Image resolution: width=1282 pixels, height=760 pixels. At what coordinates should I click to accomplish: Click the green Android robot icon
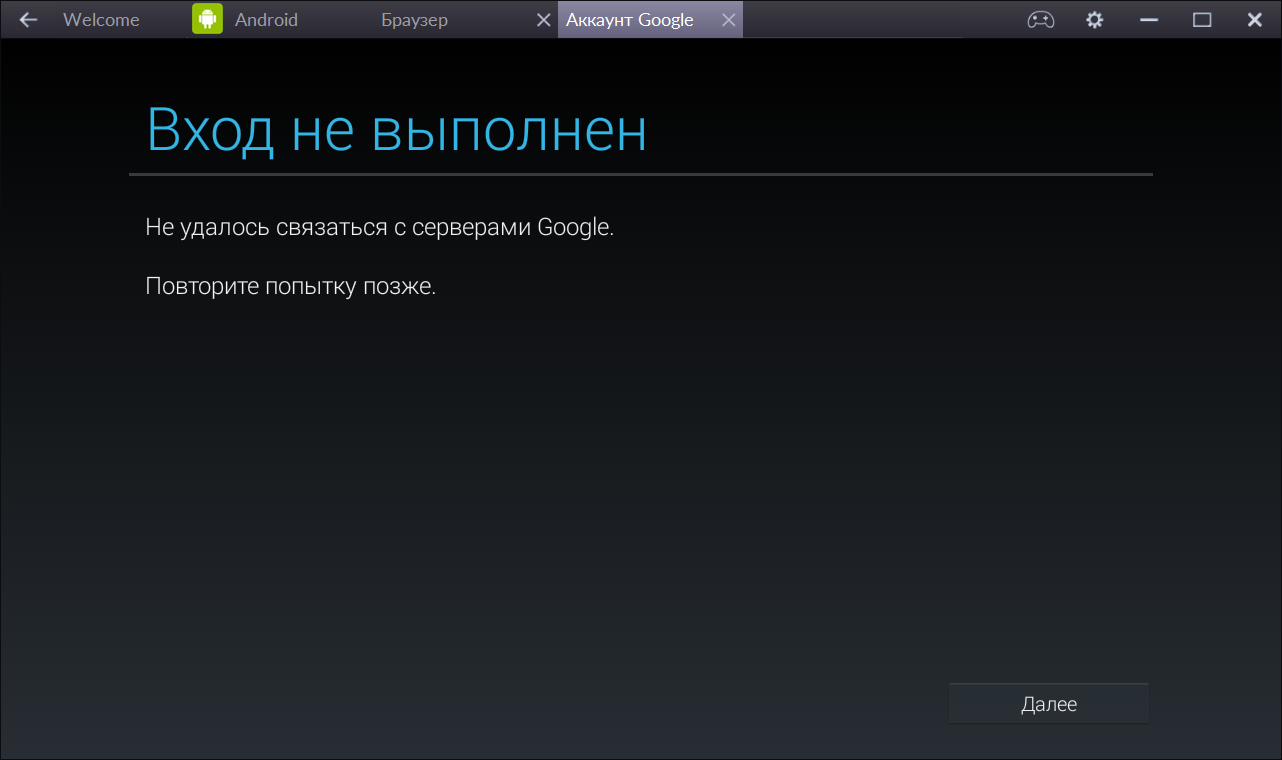207,19
